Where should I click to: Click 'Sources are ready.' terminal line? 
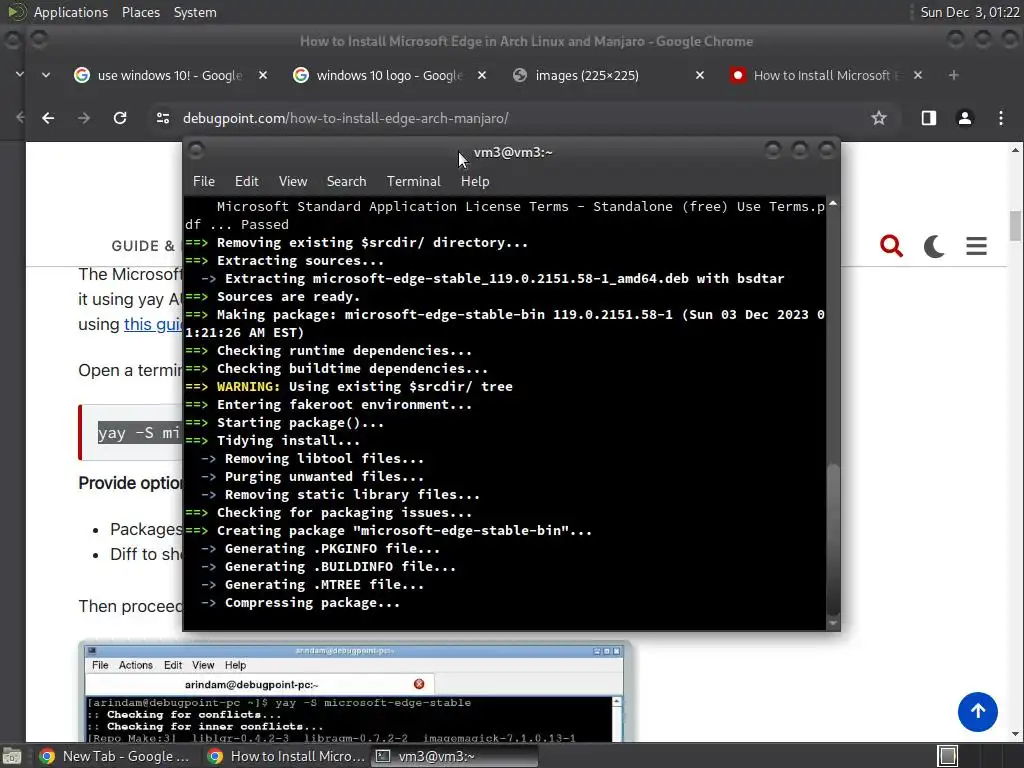click(288, 296)
